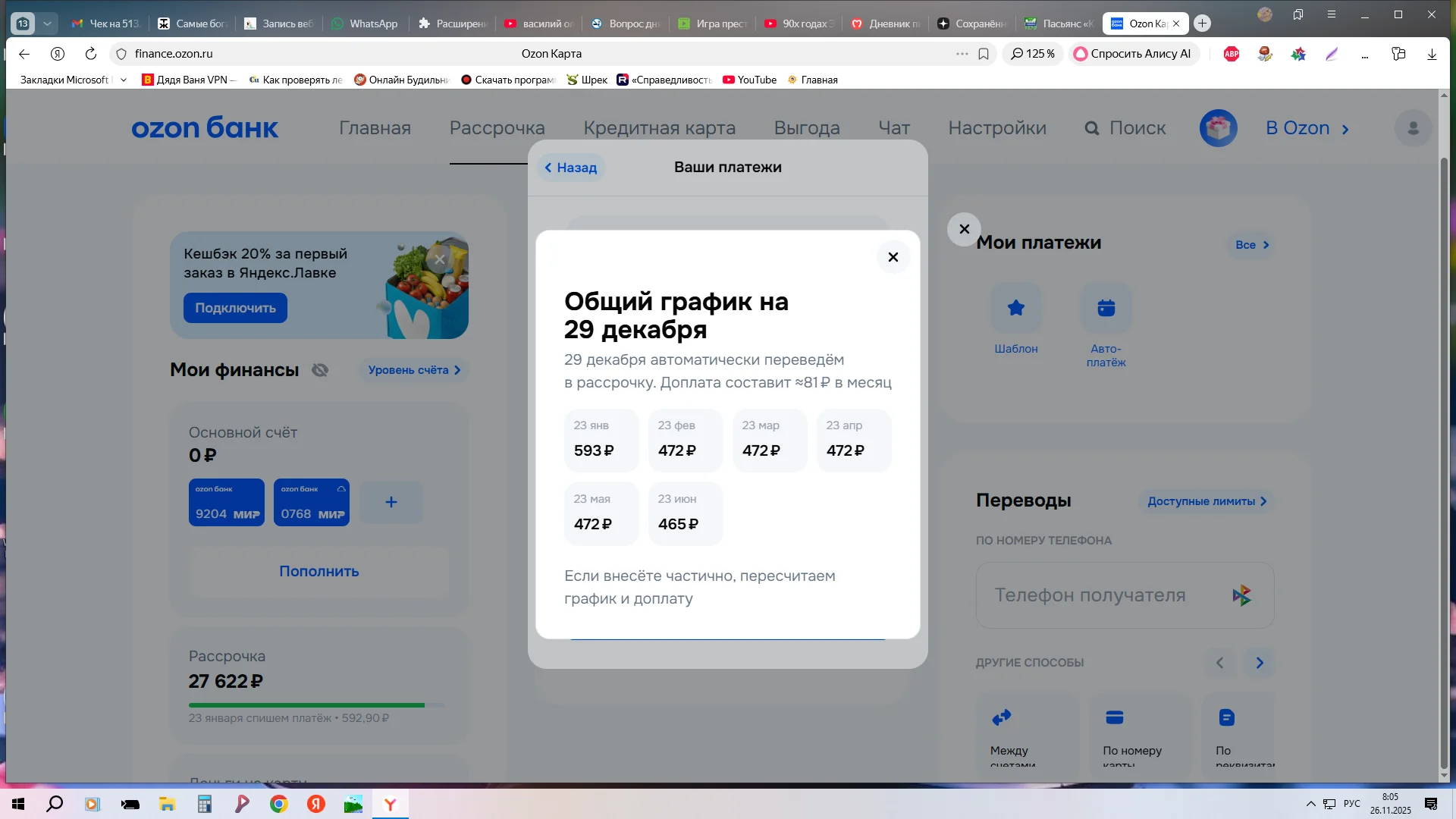Open the Автоплатёж calendar icon
The width and height of the screenshot is (1456, 819).
click(x=1106, y=308)
